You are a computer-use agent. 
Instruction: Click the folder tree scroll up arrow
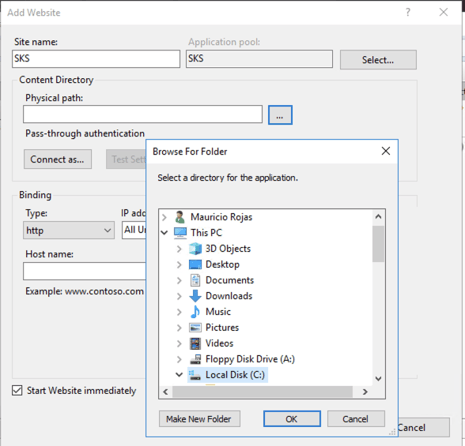pyautogui.click(x=378, y=217)
